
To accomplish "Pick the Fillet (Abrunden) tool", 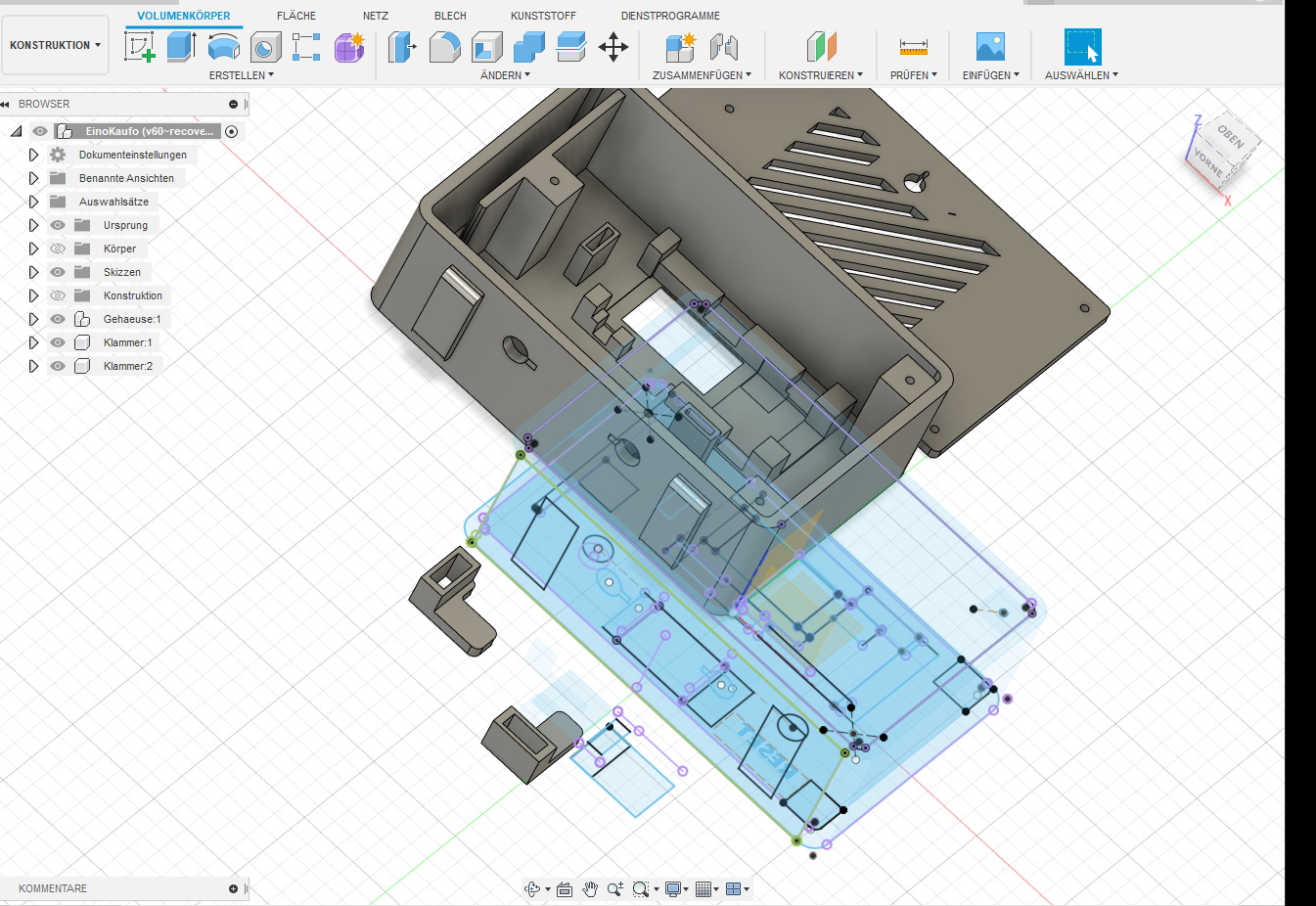I will pos(444,46).
